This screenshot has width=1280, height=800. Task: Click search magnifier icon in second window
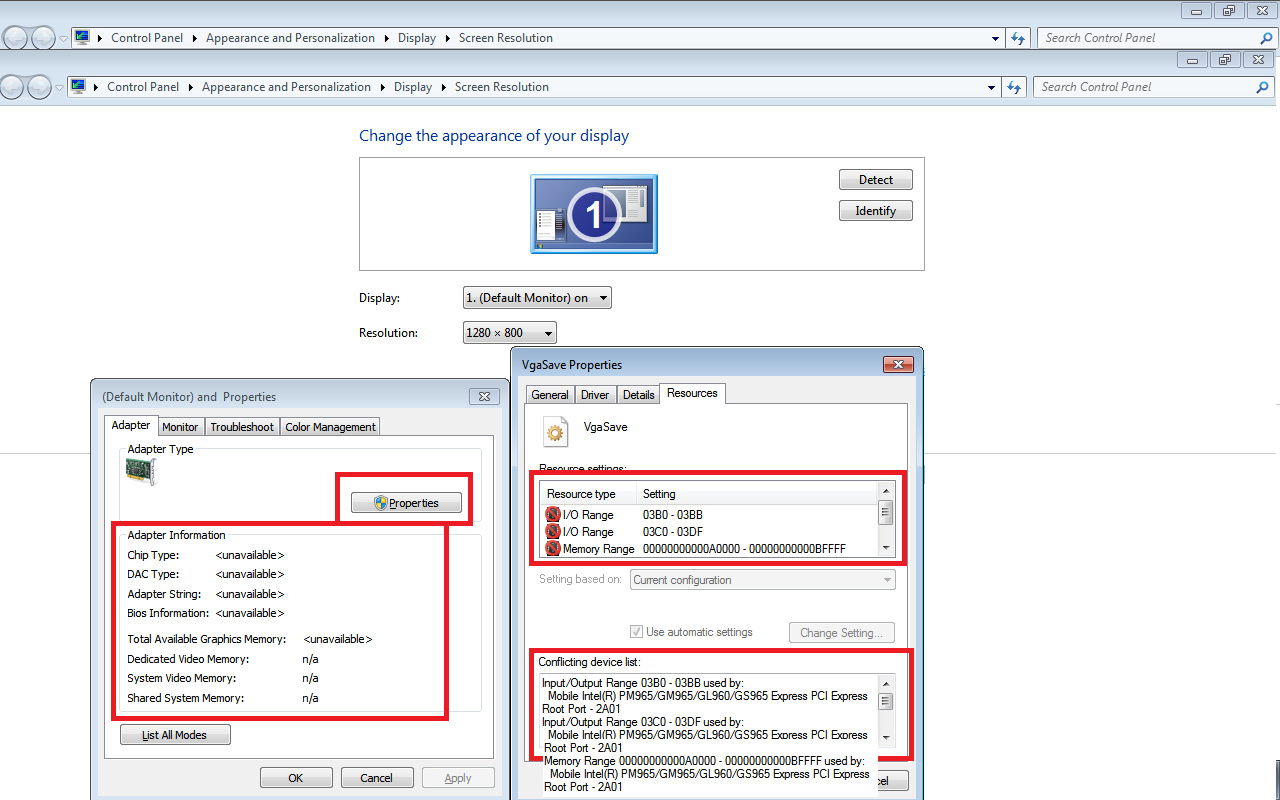(x=1262, y=87)
